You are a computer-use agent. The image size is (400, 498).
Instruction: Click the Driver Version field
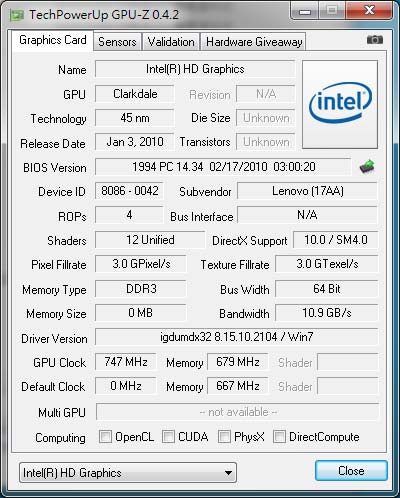click(237, 337)
